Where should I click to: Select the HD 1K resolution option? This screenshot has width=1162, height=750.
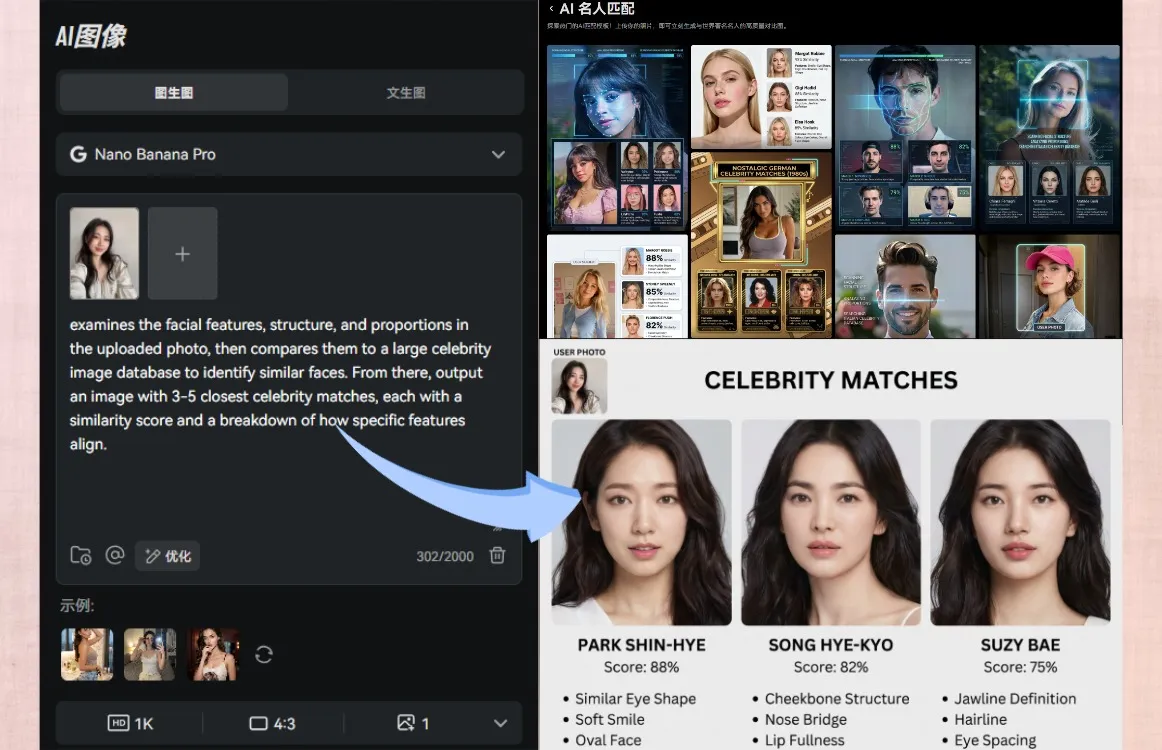pos(130,723)
